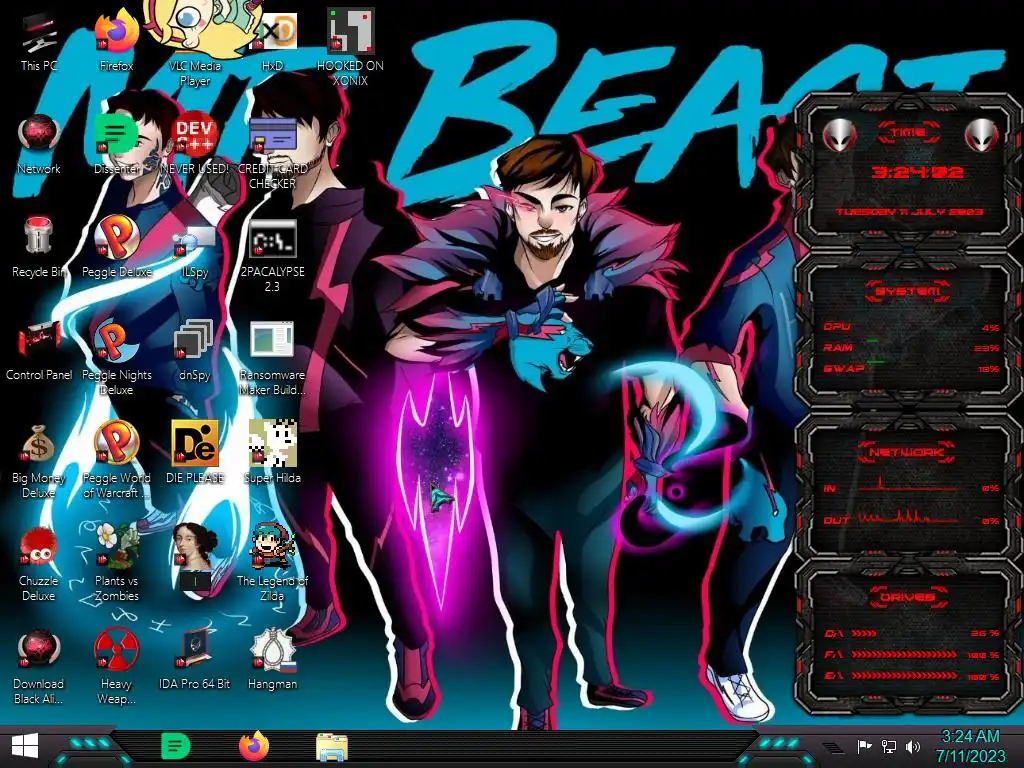Click the RAM usage readout

(x=912, y=348)
